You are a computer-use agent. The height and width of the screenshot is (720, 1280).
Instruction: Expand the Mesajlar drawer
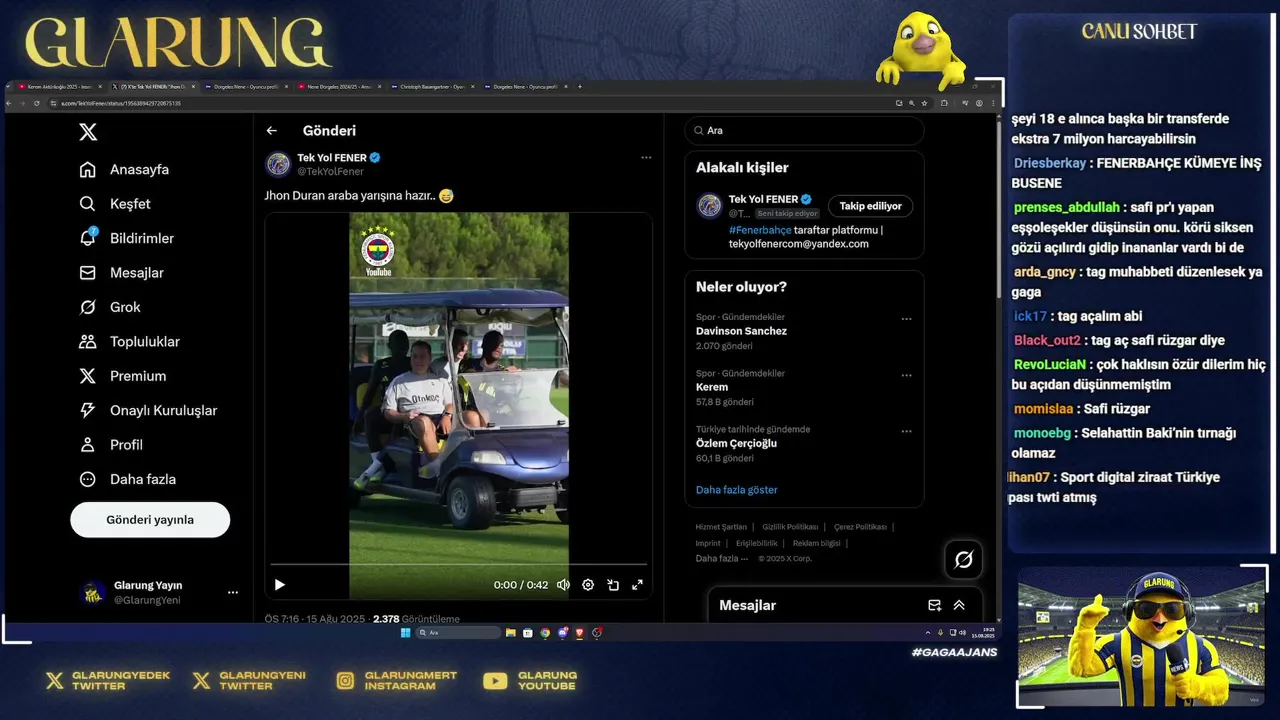[959, 605]
